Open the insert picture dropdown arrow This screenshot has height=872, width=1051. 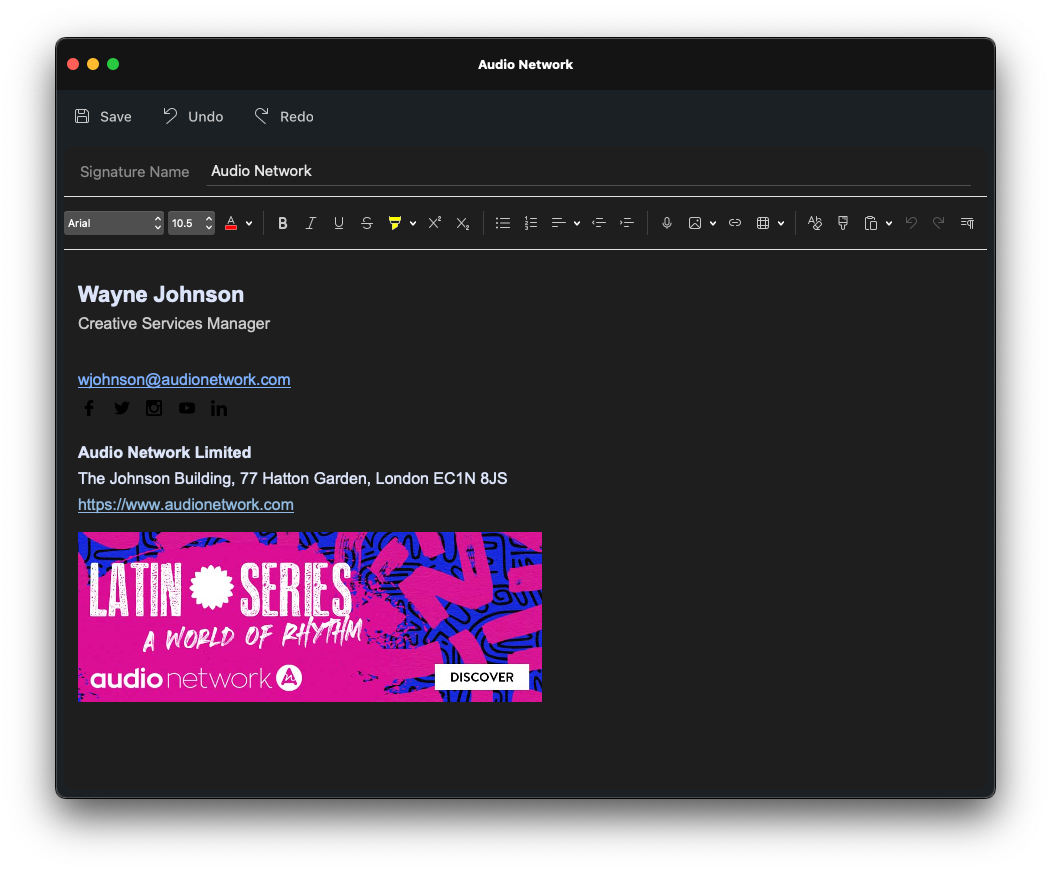[713, 223]
